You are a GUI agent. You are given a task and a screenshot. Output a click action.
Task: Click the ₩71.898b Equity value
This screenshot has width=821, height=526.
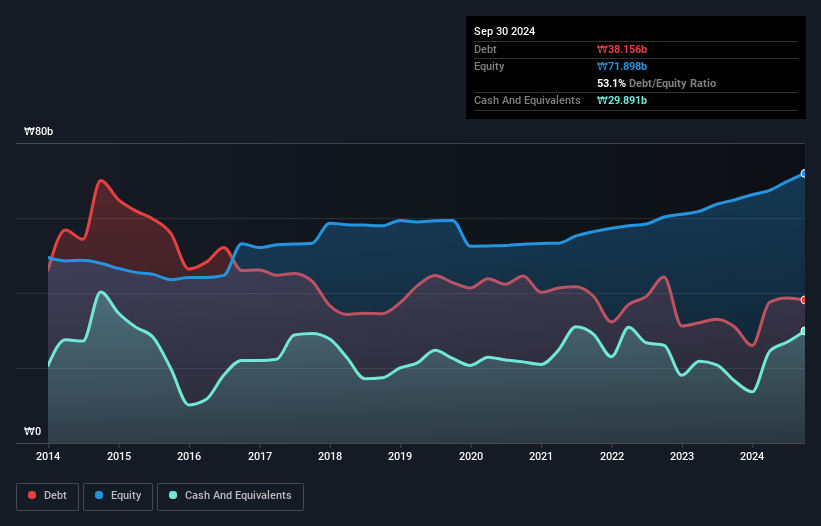[622, 66]
